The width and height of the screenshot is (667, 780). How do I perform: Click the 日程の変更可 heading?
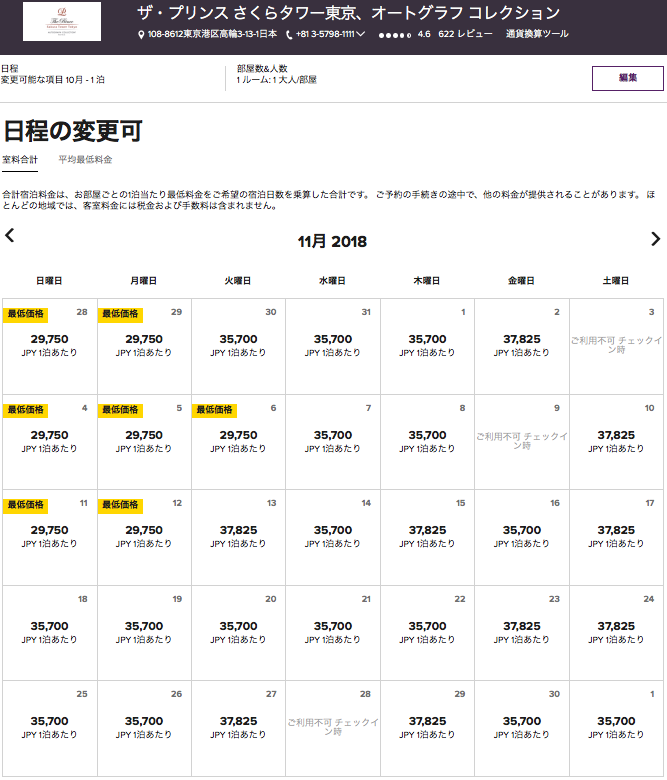tap(73, 132)
